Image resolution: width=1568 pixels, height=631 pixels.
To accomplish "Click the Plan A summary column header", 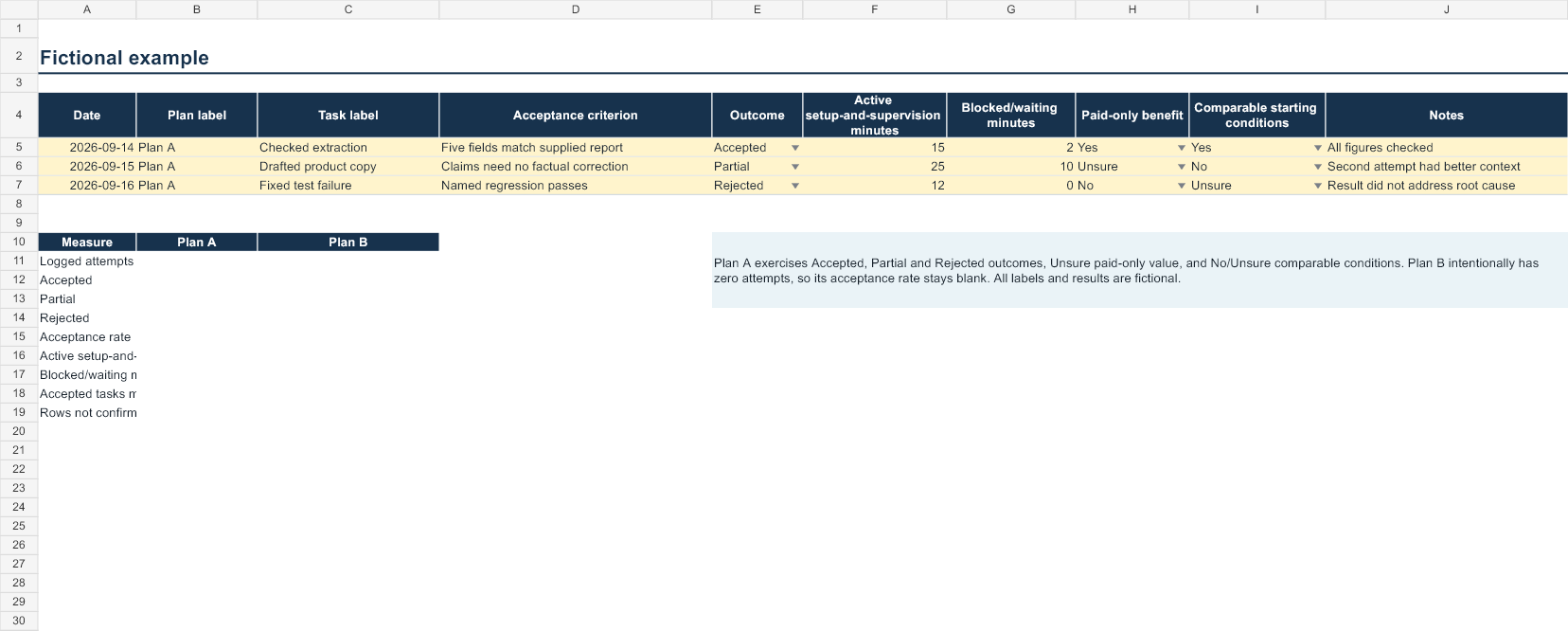I will click(197, 243).
